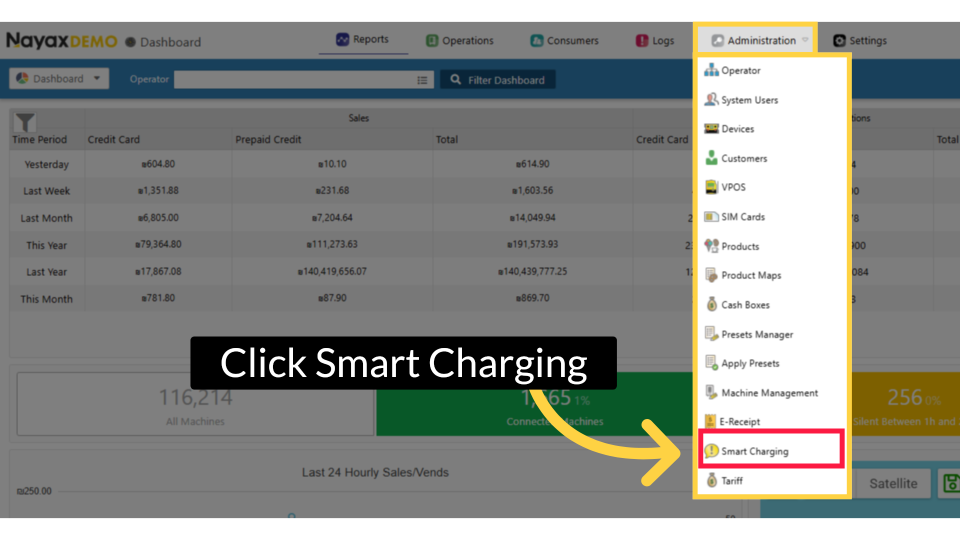The image size is (960, 540).
Task: Click the Prepaid Credit column header
Action: (268, 140)
